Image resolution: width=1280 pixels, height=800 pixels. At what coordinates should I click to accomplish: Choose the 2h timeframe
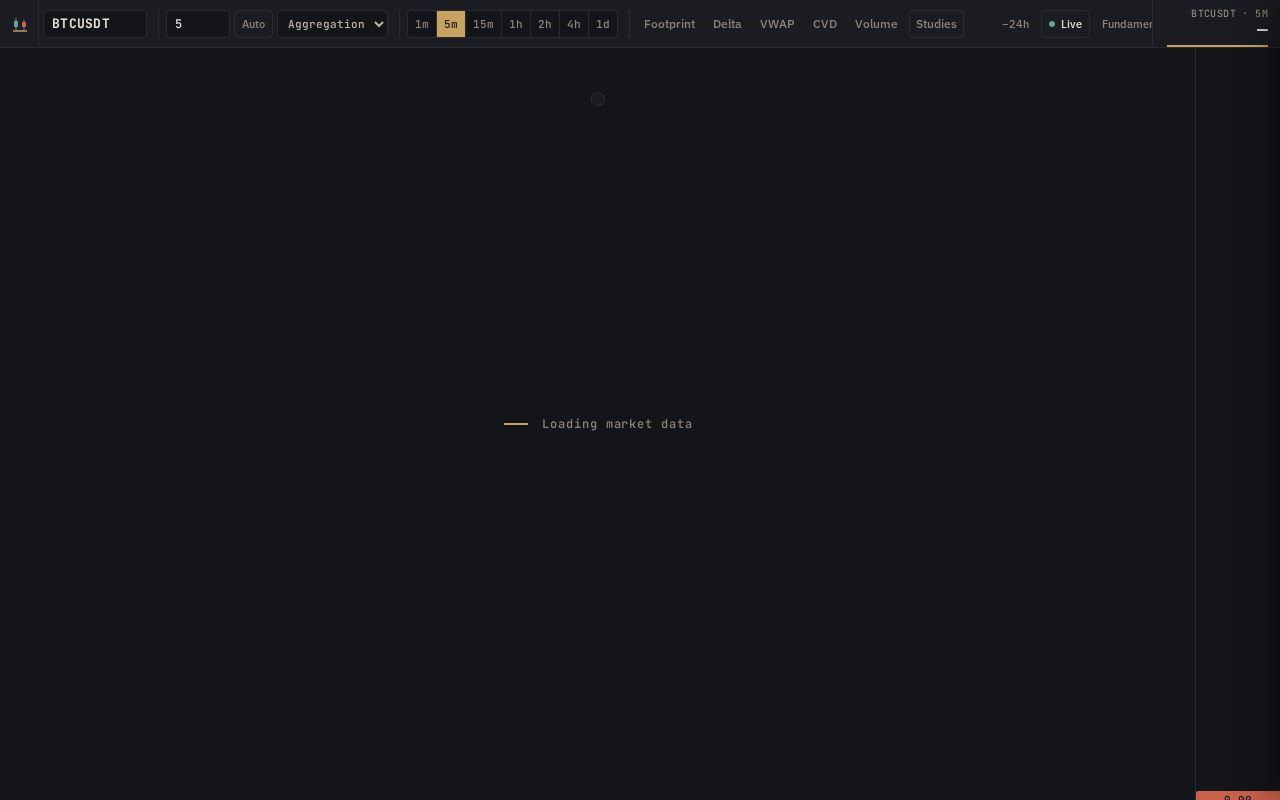545,24
